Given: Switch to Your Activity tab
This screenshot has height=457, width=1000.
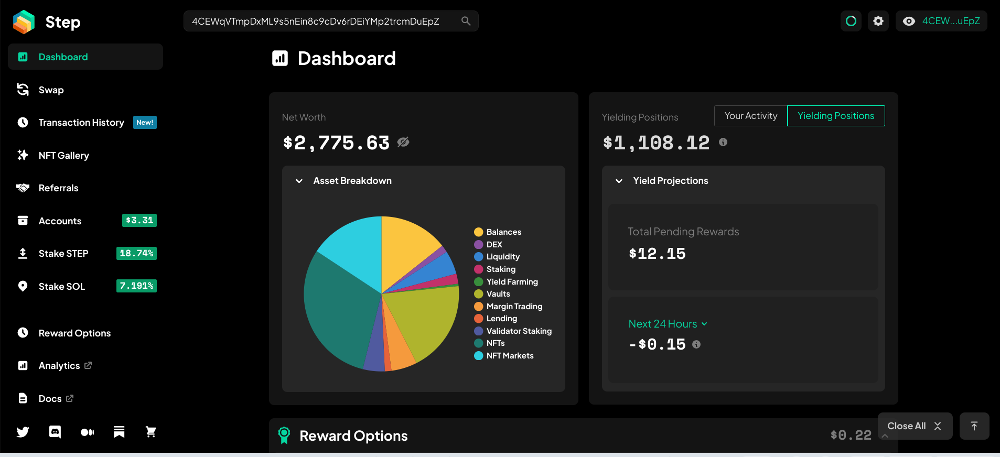Looking at the screenshot, I should click(x=751, y=116).
